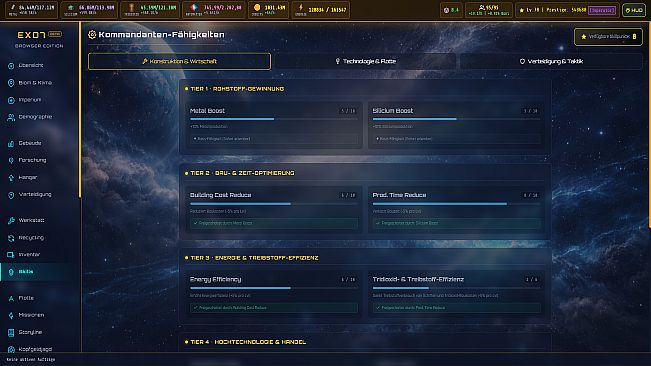Screen dimensions: 651x366
Task: Click the Verteidigung icon in the sidebar
Action: click(x=11, y=195)
